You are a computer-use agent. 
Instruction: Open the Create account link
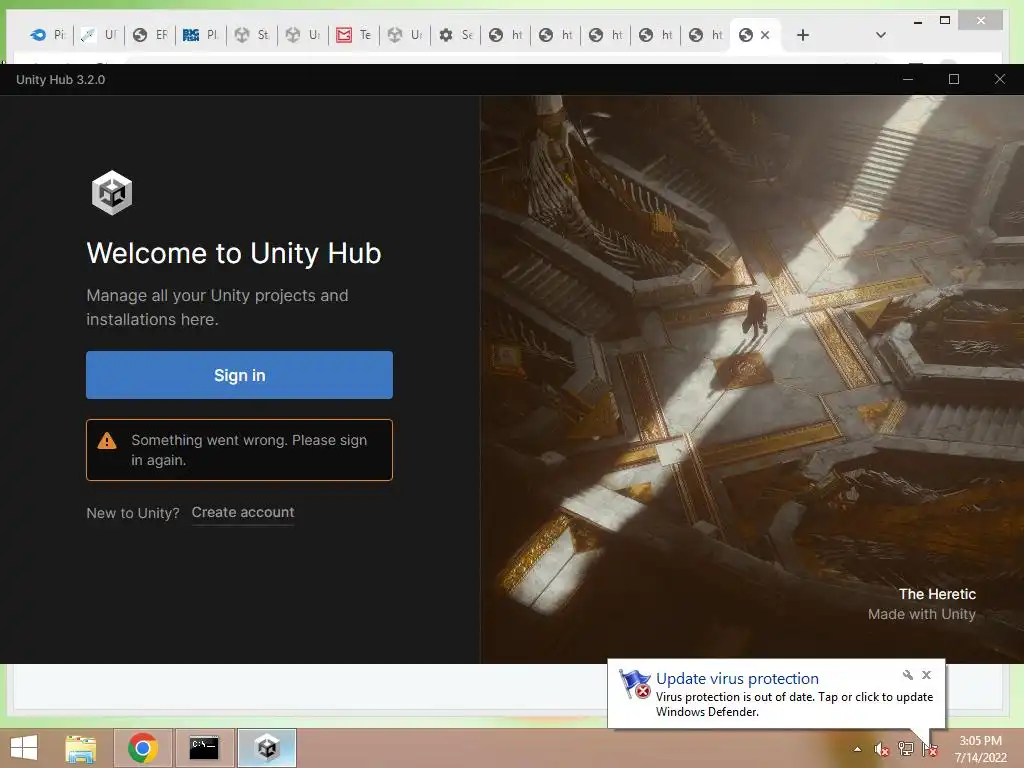(243, 513)
